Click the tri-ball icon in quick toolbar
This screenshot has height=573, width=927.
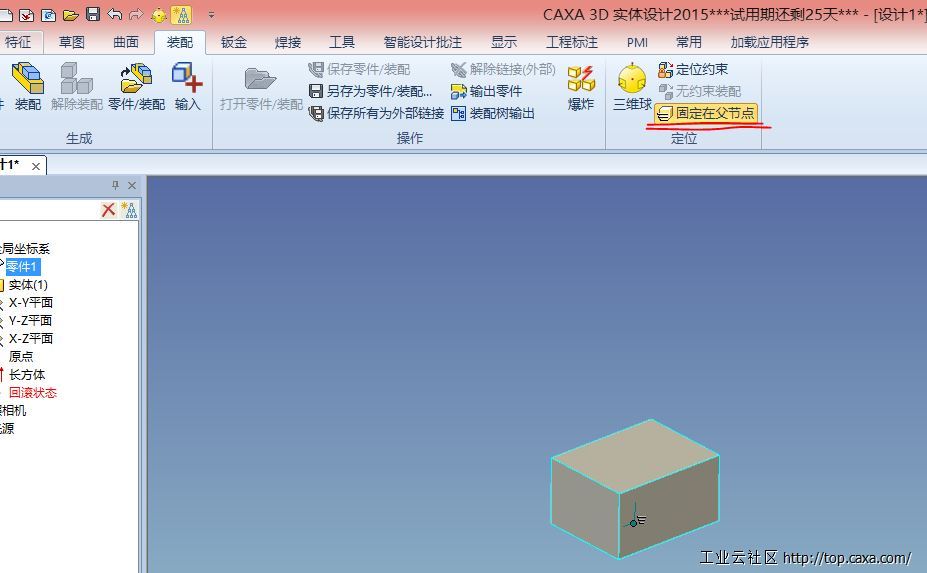coord(158,15)
